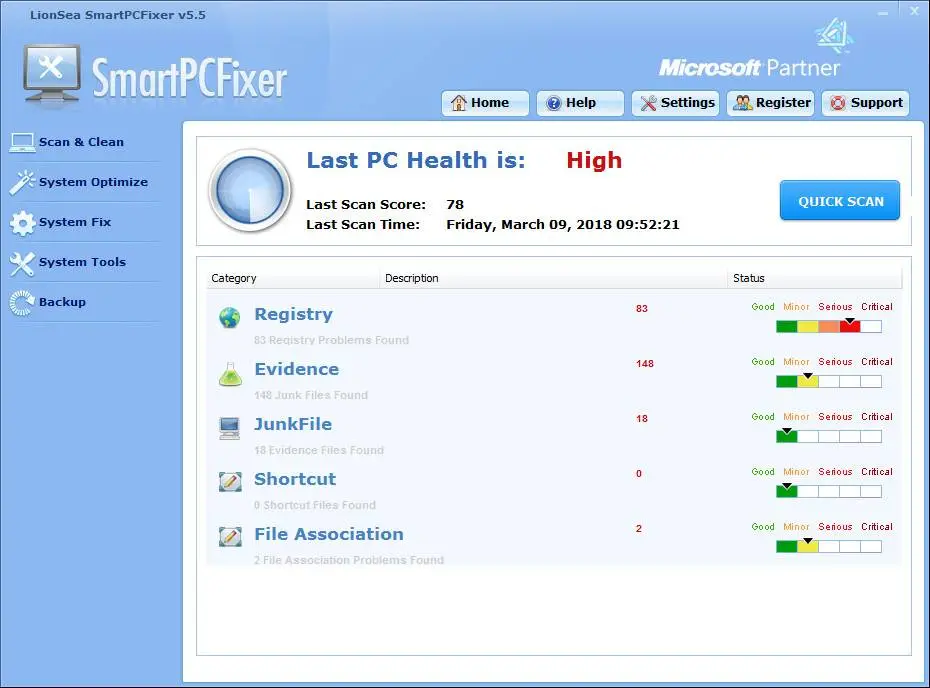Click the JunkFile count 18
930x688 pixels.
642,419
